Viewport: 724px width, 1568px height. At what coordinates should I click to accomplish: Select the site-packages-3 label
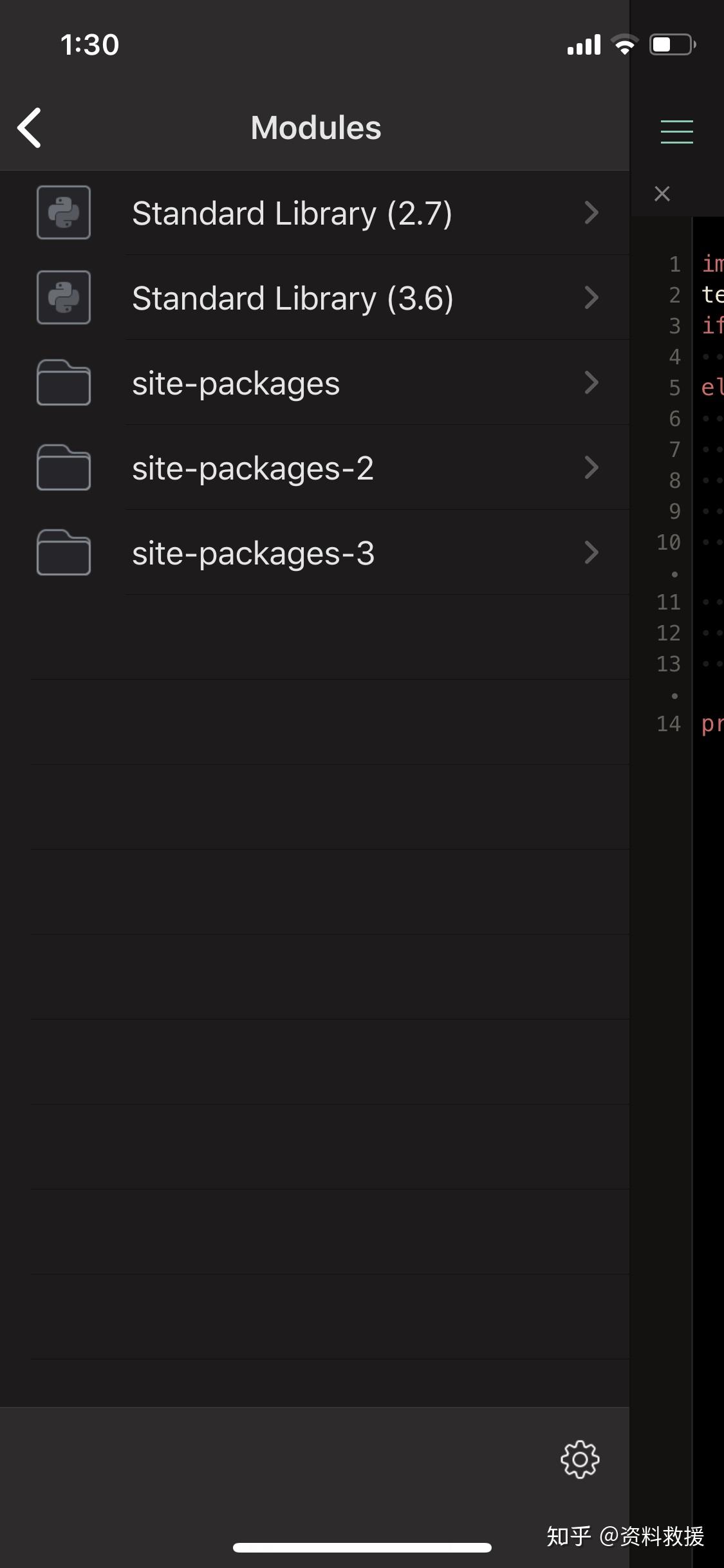253,553
